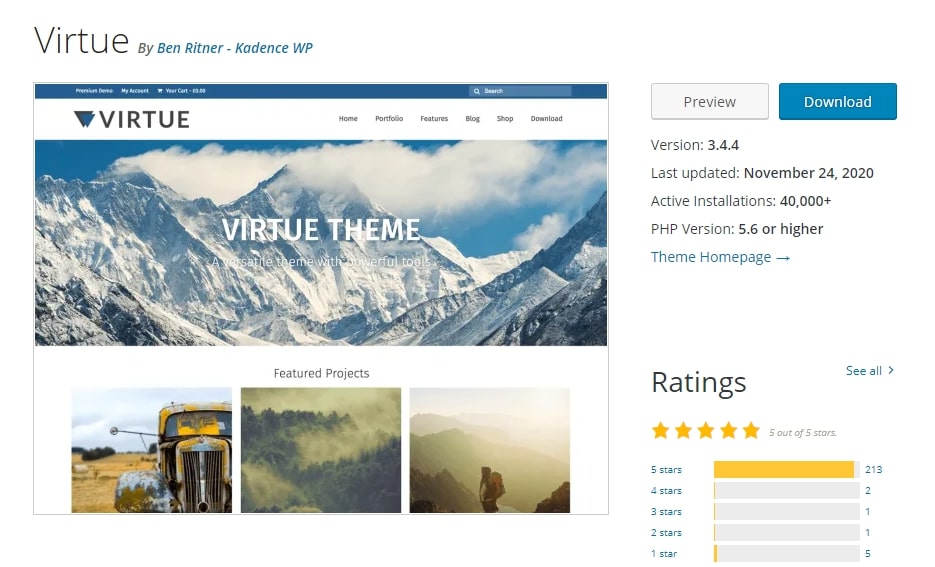Click the search field in theme preview

520,91
